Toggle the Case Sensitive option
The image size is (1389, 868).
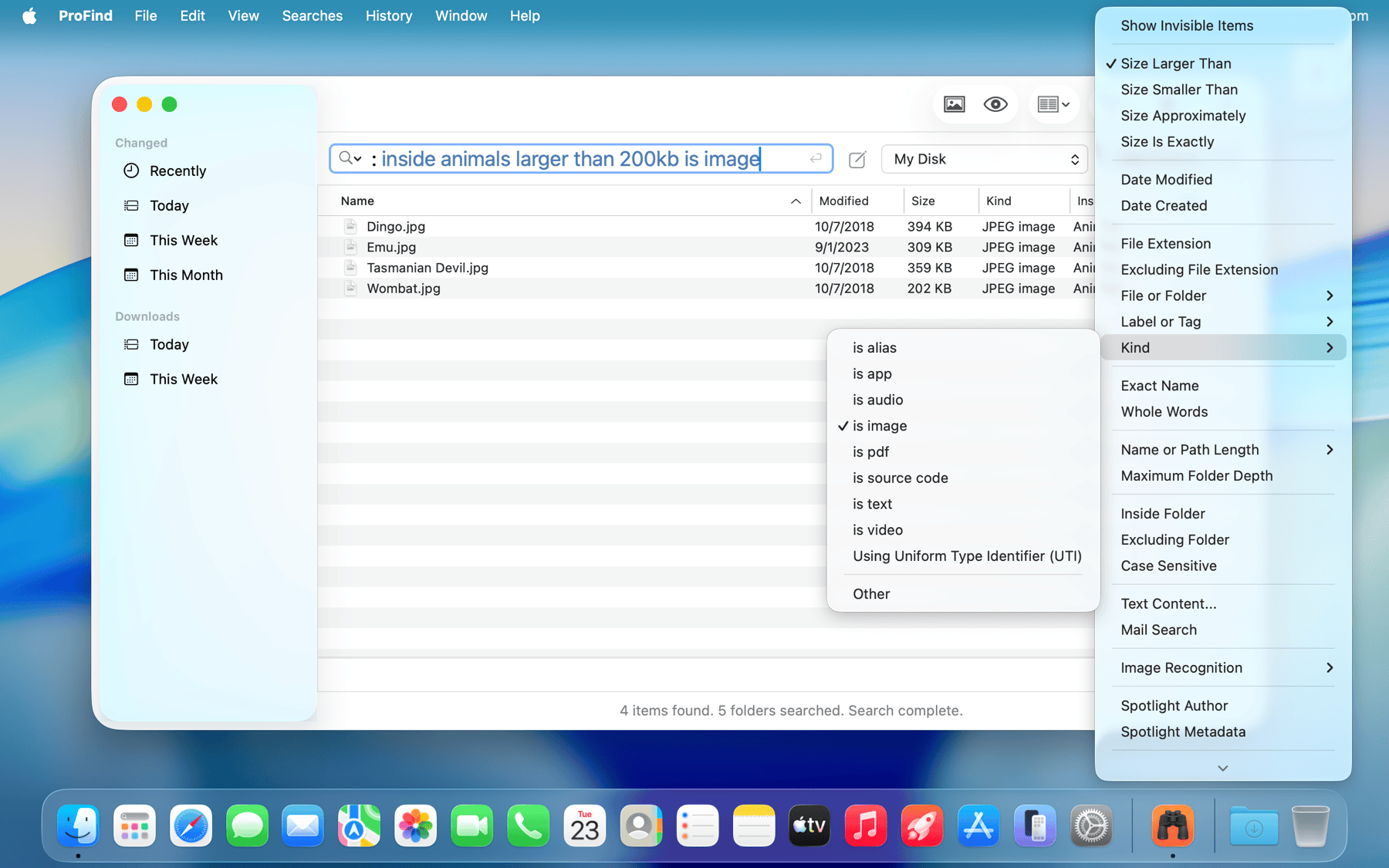(x=1223, y=566)
